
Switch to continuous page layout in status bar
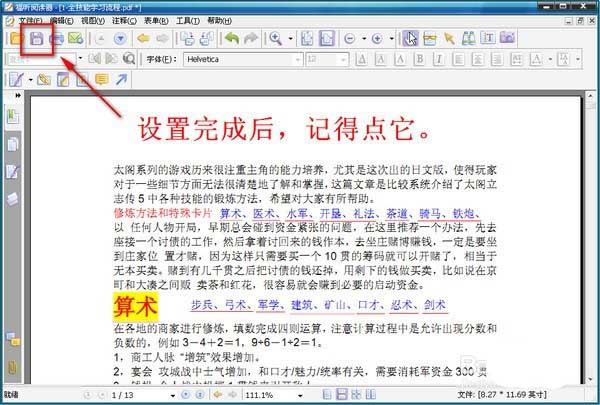coord(341,394)
